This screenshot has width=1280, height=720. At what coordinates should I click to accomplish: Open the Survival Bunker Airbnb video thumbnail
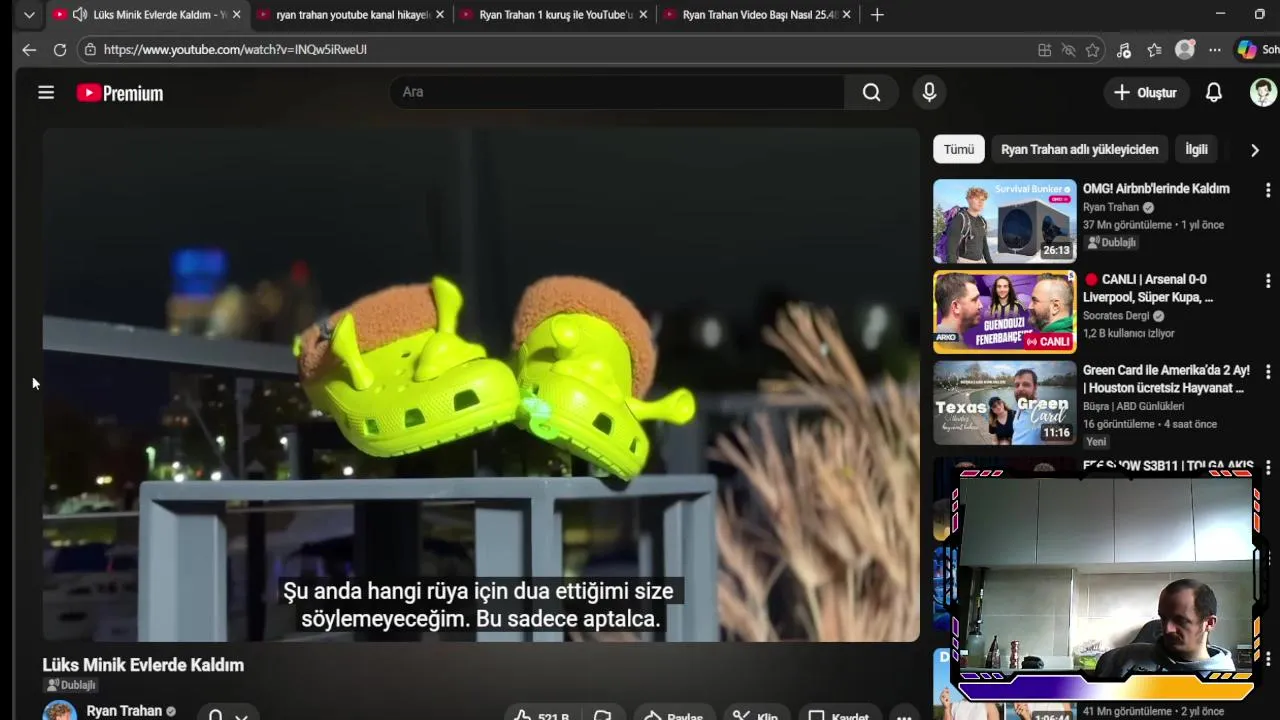1004,221
